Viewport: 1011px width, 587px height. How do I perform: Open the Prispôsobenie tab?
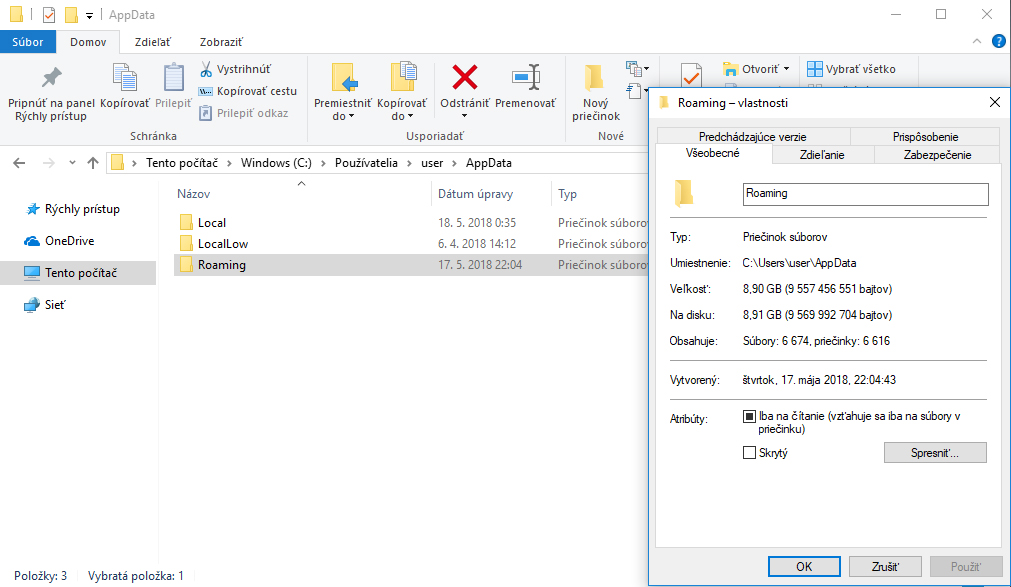coord(925,137)
